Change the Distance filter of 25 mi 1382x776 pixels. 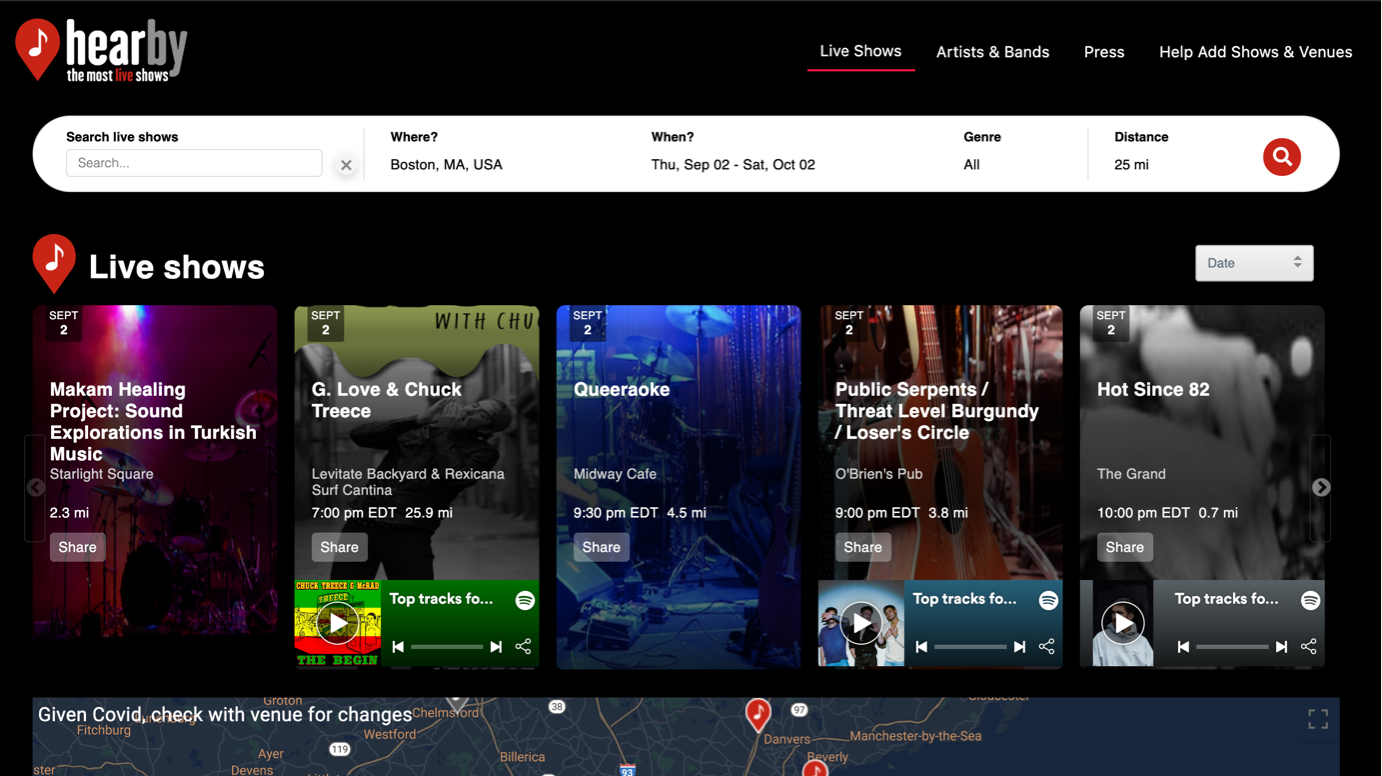point(1131,165)
